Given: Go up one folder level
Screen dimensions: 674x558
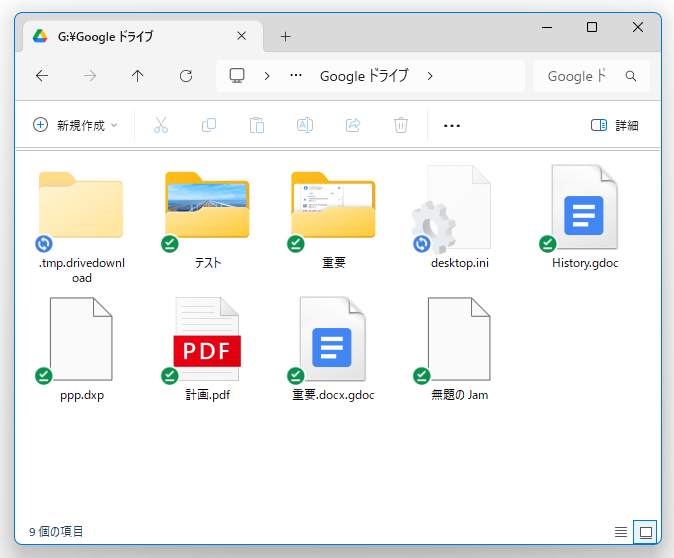Looking at the screenshot, I should tap(138, 76).
